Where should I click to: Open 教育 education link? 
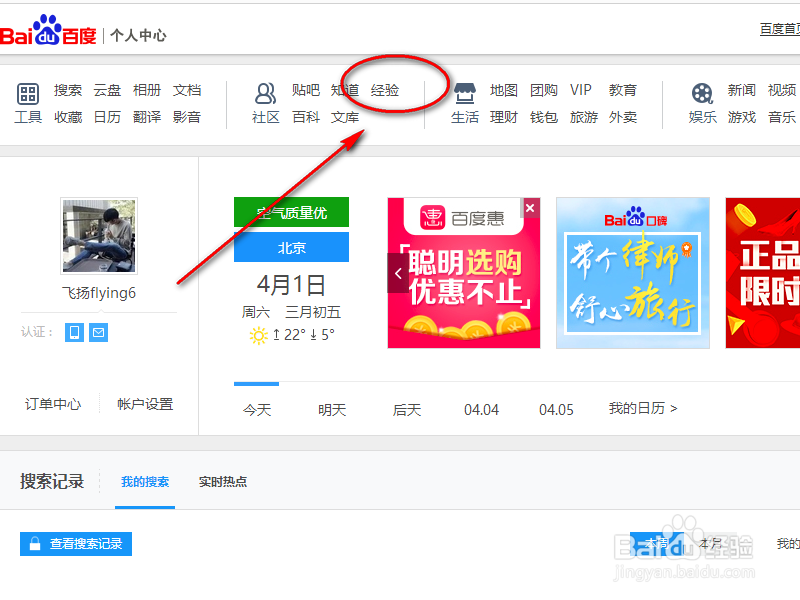(x=623, y=90)
